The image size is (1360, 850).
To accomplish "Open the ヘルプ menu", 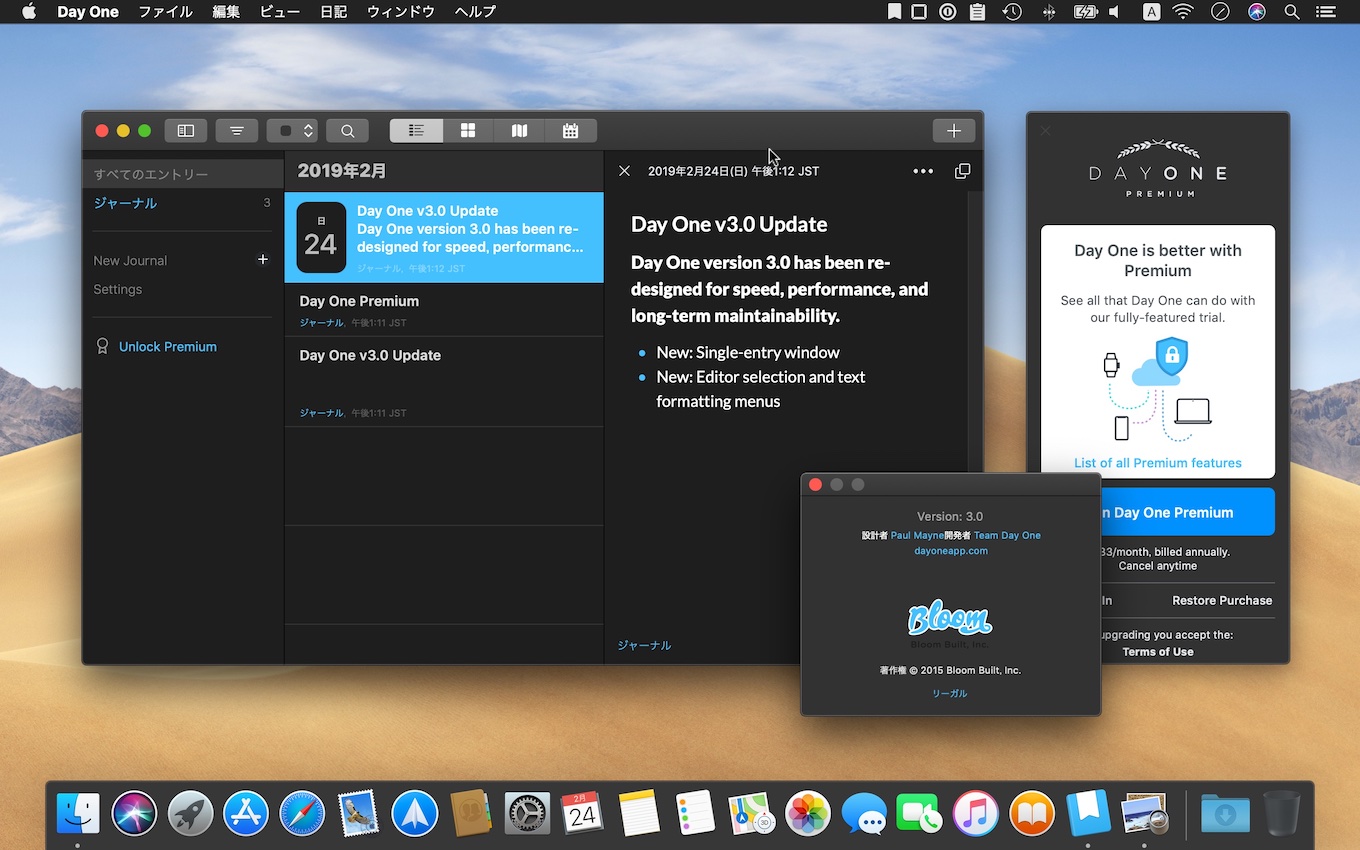I will point(475,12).
